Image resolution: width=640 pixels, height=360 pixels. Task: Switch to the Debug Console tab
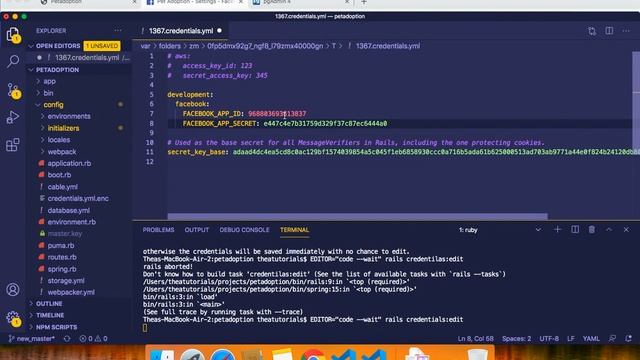coord(244,230)
